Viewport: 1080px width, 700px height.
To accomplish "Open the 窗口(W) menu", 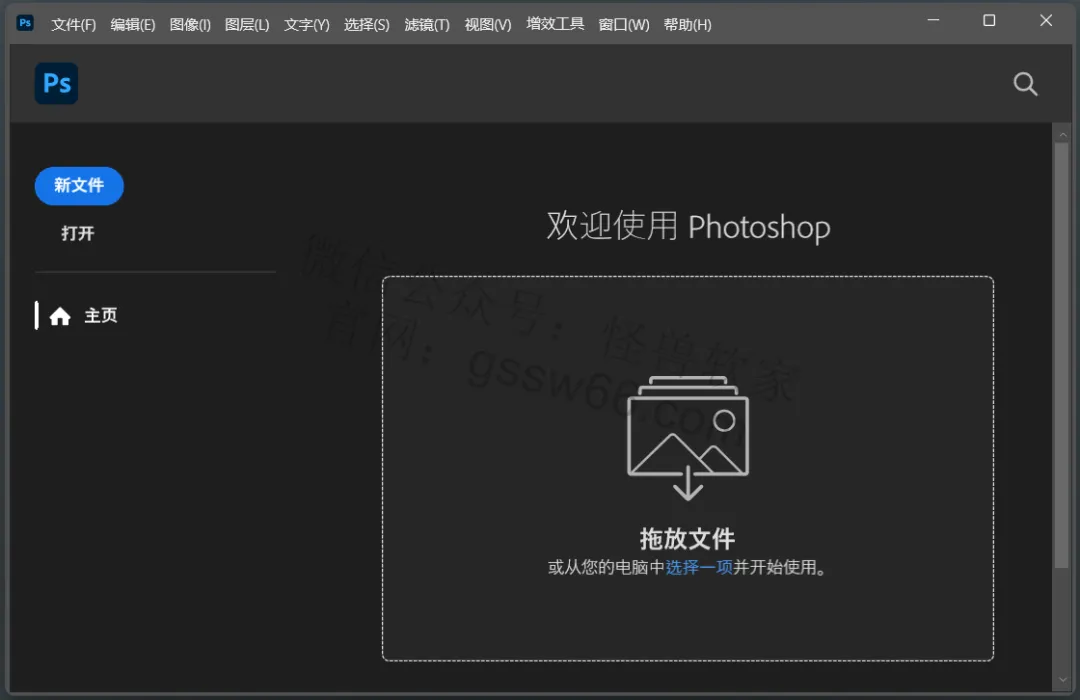I will pos(624,25).
